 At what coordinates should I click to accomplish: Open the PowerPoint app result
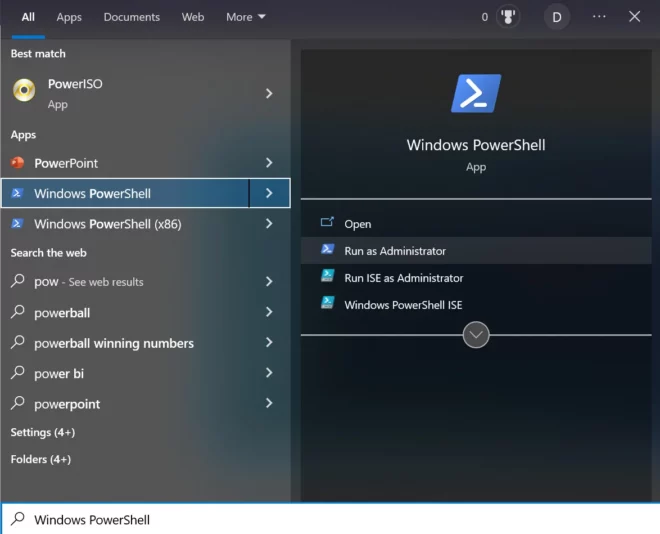coord(126,163)
